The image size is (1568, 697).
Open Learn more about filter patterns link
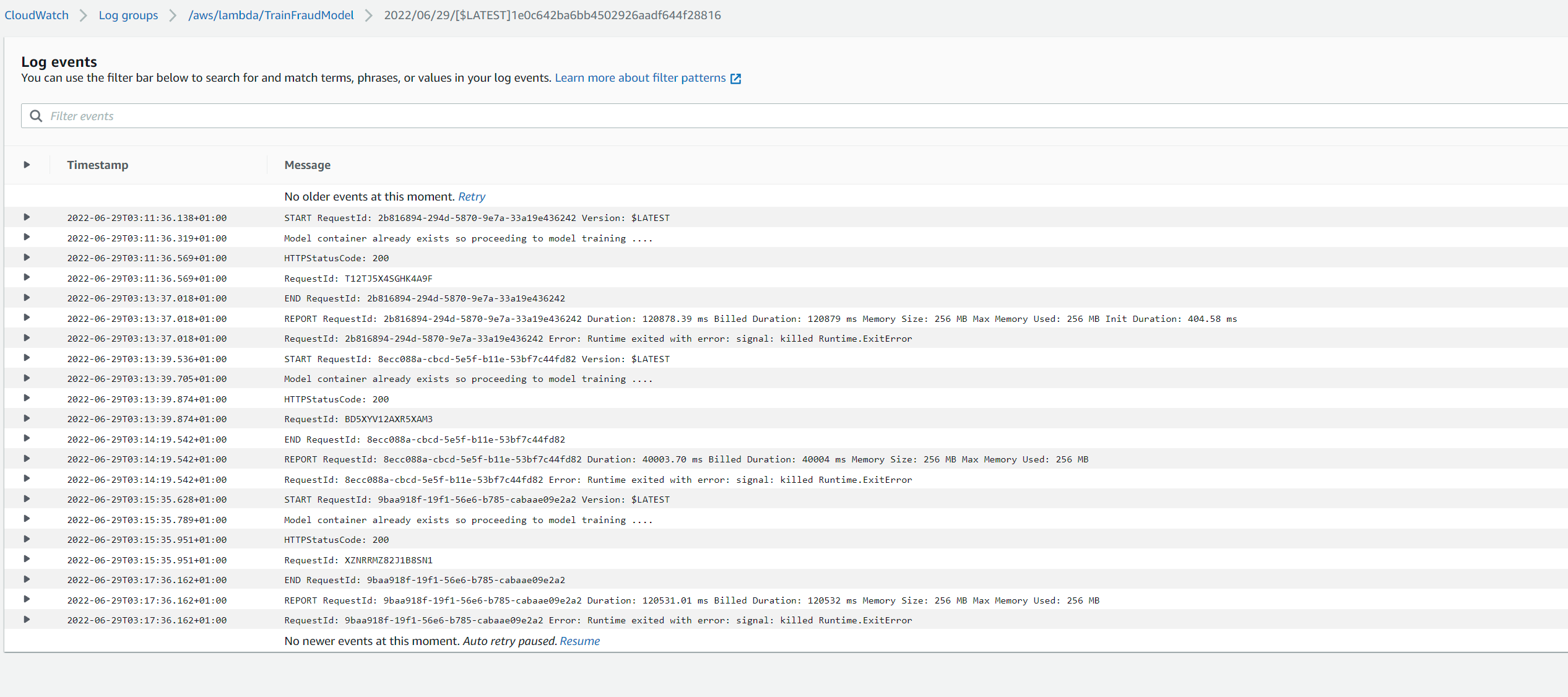[x=639, y=78]
